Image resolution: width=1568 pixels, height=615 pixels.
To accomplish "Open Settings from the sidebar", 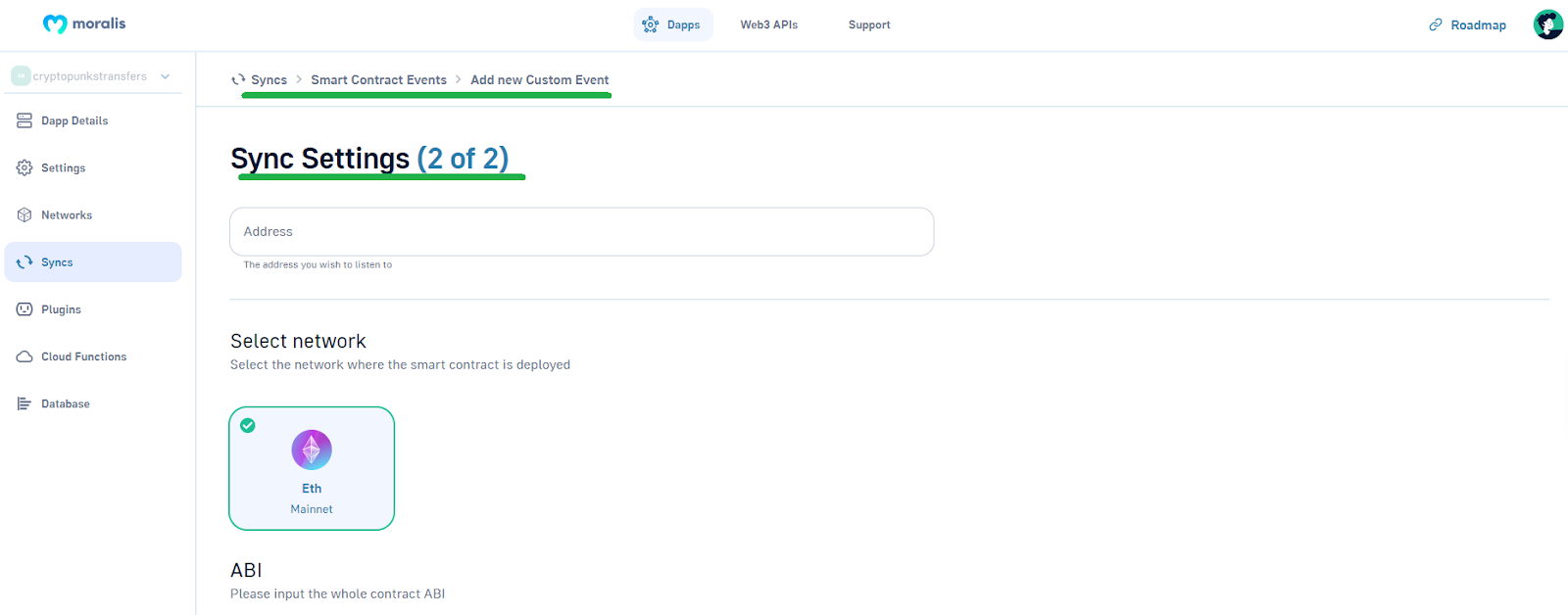I will 93,167.
